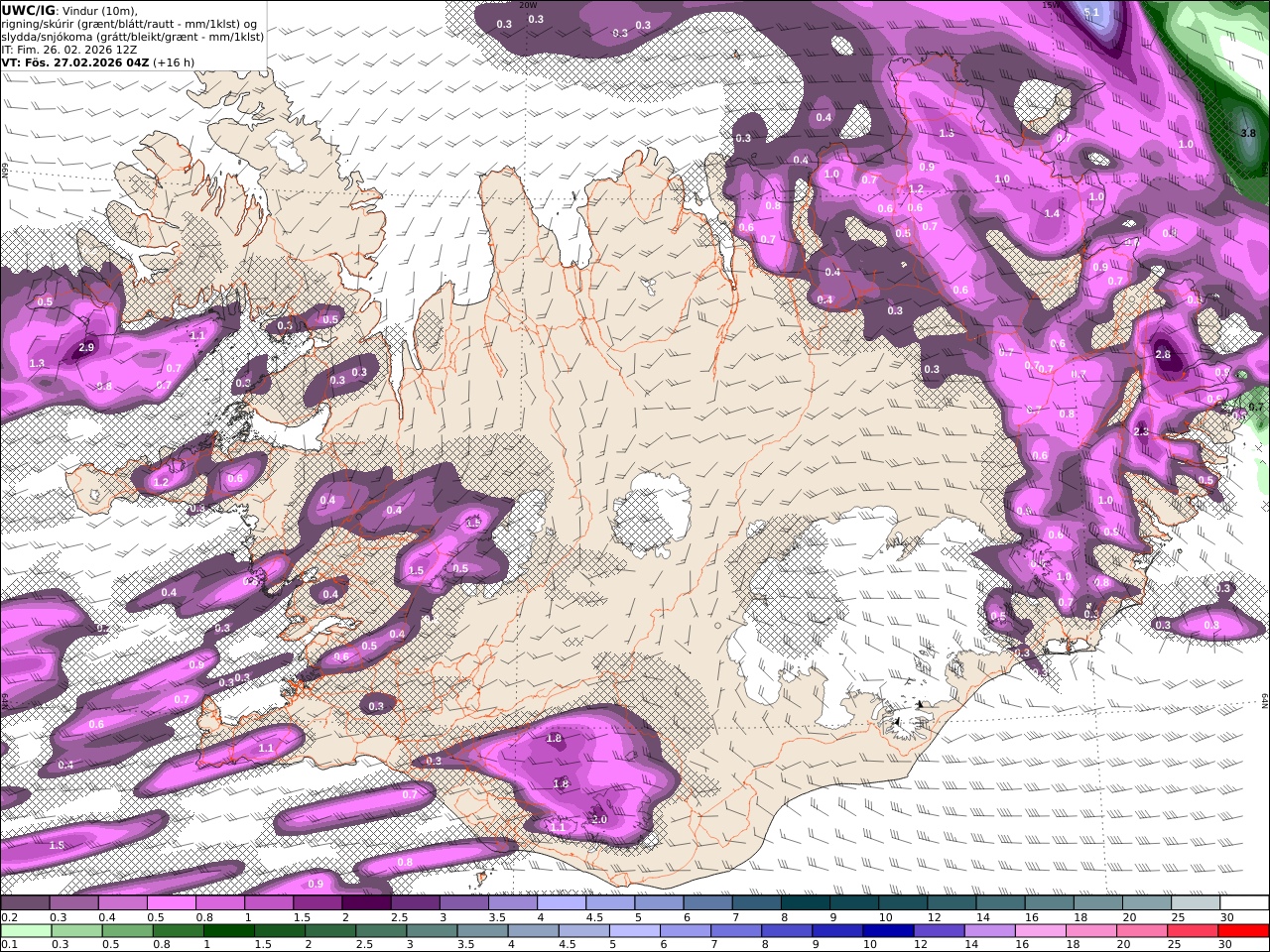Pick the lavender top swatch between 4 and 4.5
Screen dimensions: 1270x952
pos(560,903)
